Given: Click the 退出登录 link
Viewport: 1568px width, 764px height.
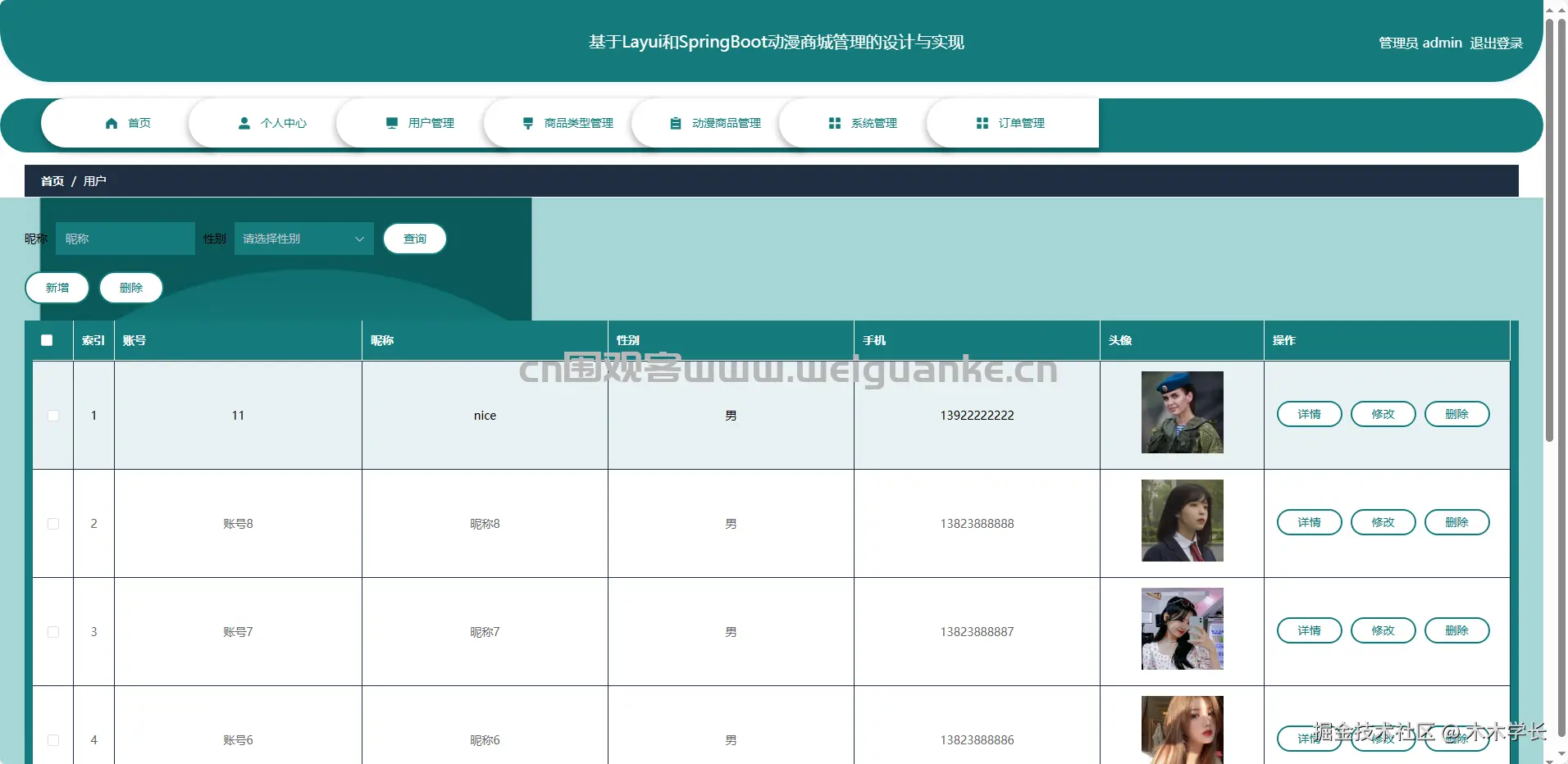Looking at the screenshot, I should tap(1496, 43).
